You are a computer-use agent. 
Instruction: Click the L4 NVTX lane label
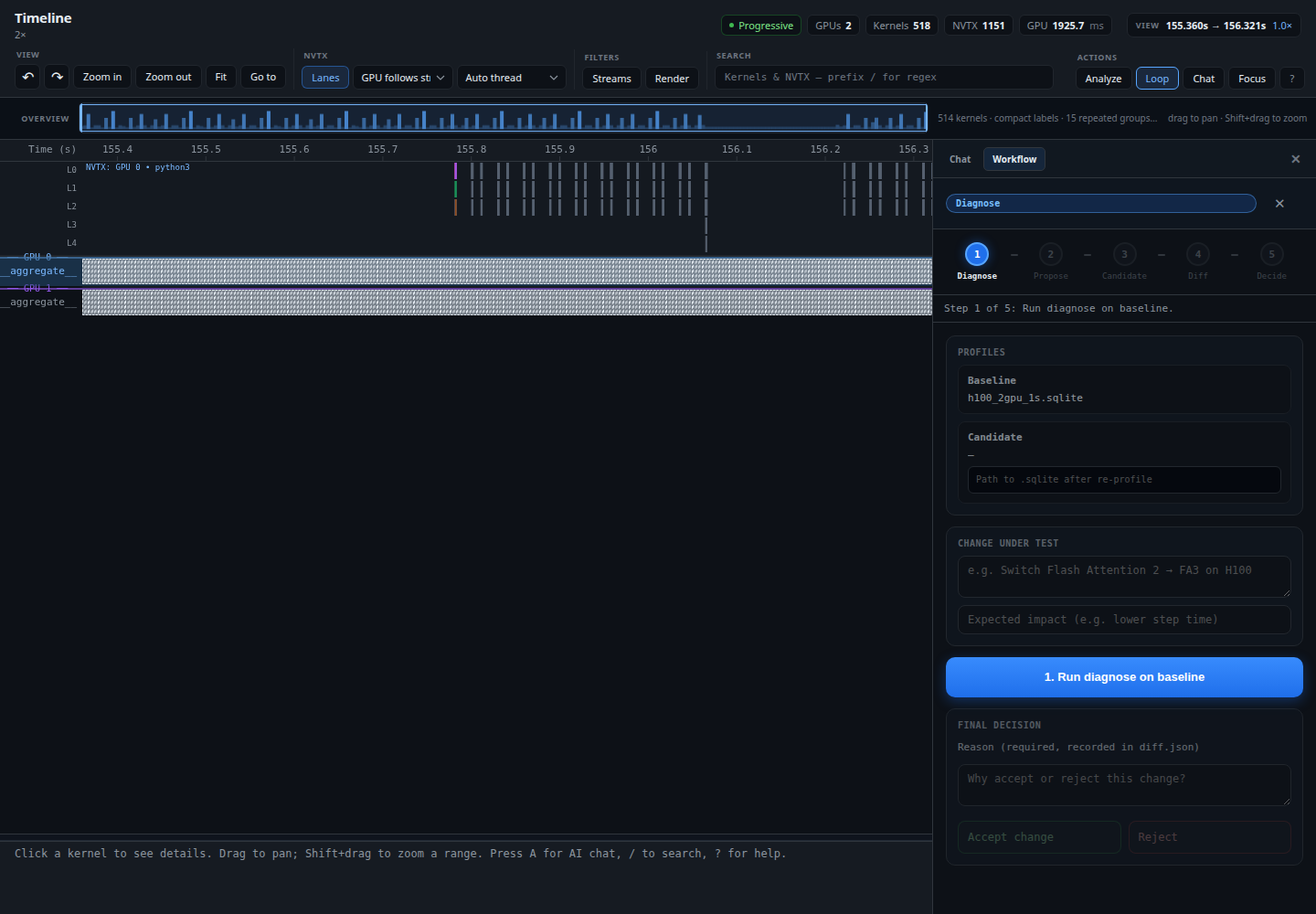tap(71, 242)
